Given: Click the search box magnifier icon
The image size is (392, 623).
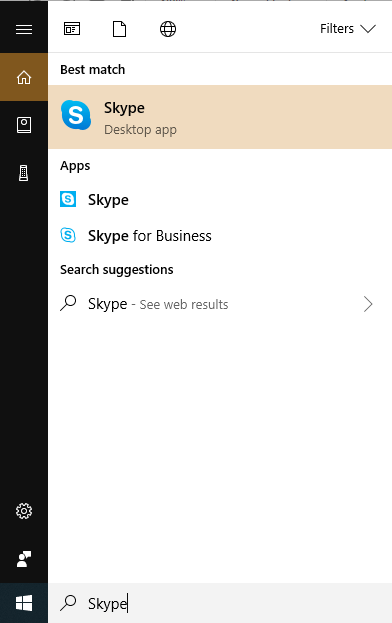Looking at the screenshot, I should pyautogui.click(x=68, y=602).
